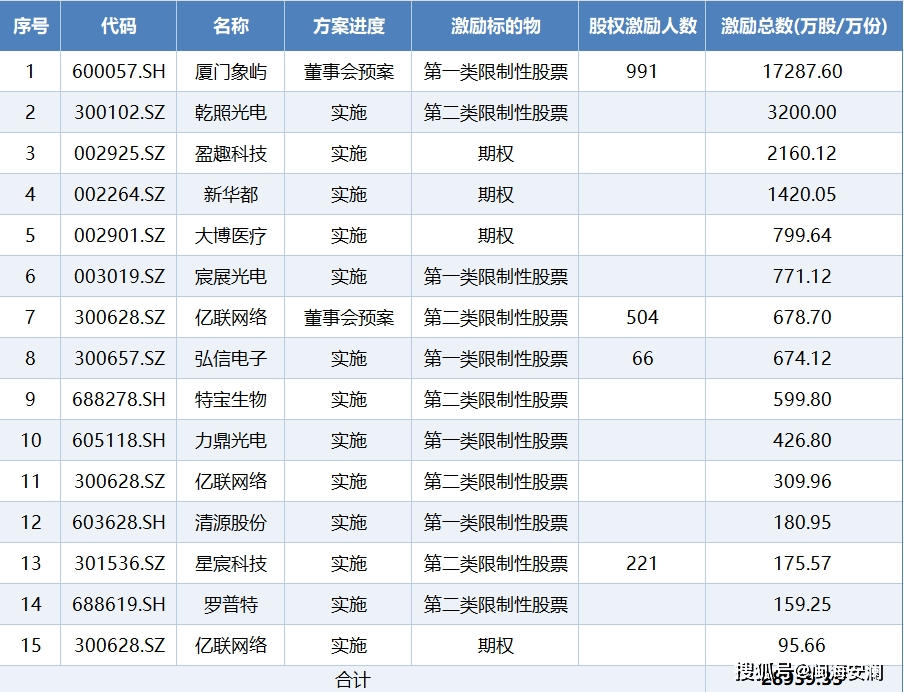Click value 159.25
904x692 pixels.
tap(802, 604)
